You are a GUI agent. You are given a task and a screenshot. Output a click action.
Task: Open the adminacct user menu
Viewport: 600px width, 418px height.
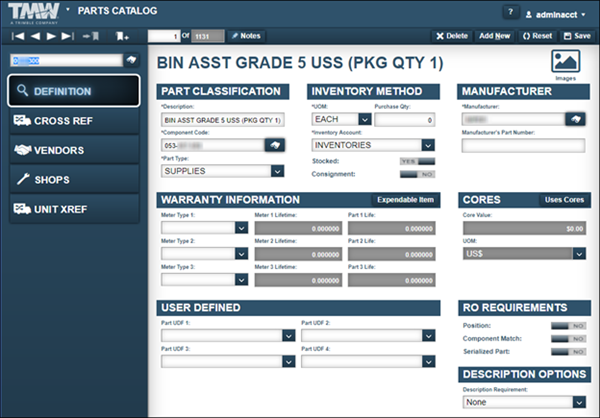pyautogui.click(x=555, y=15)
